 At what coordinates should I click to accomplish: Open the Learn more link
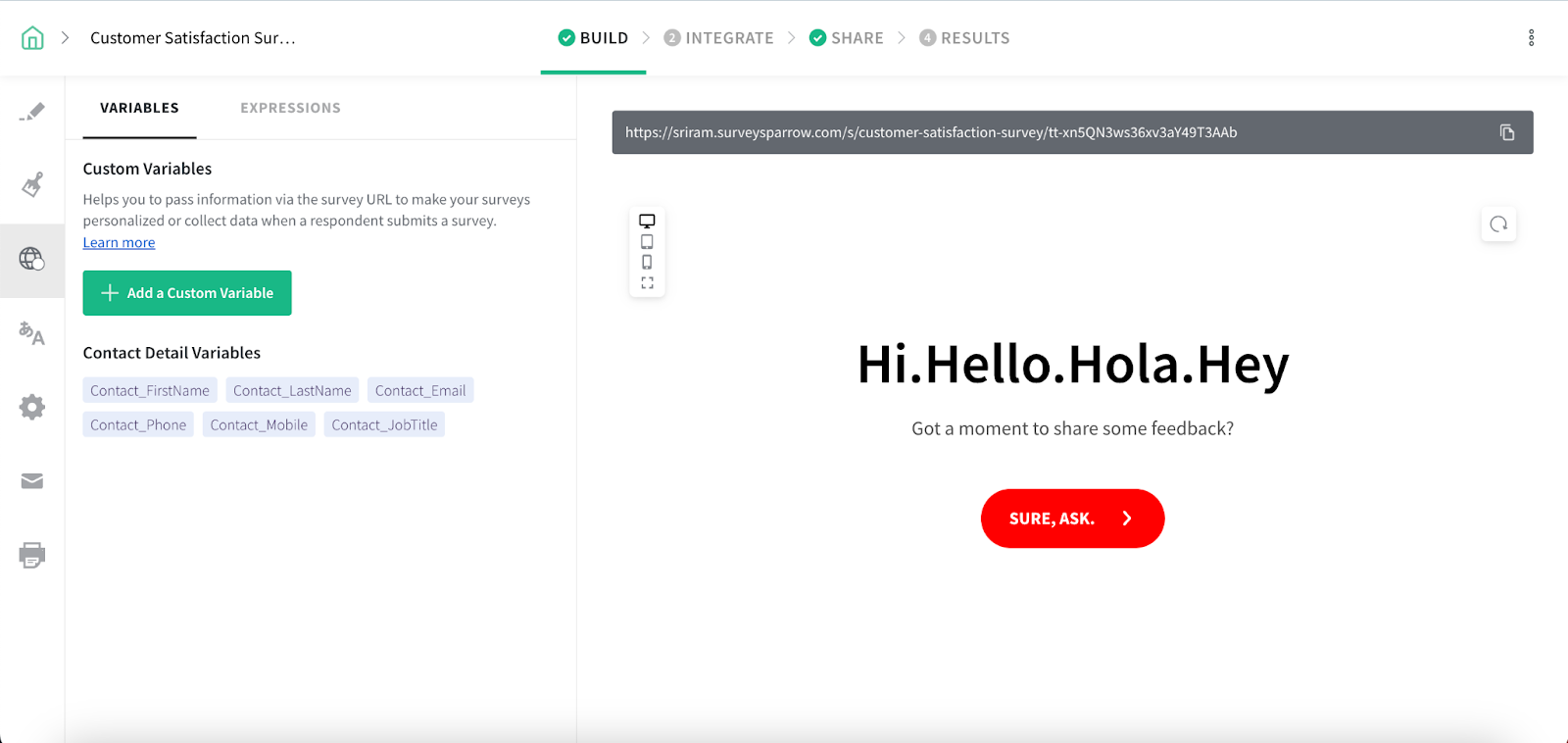119,243
